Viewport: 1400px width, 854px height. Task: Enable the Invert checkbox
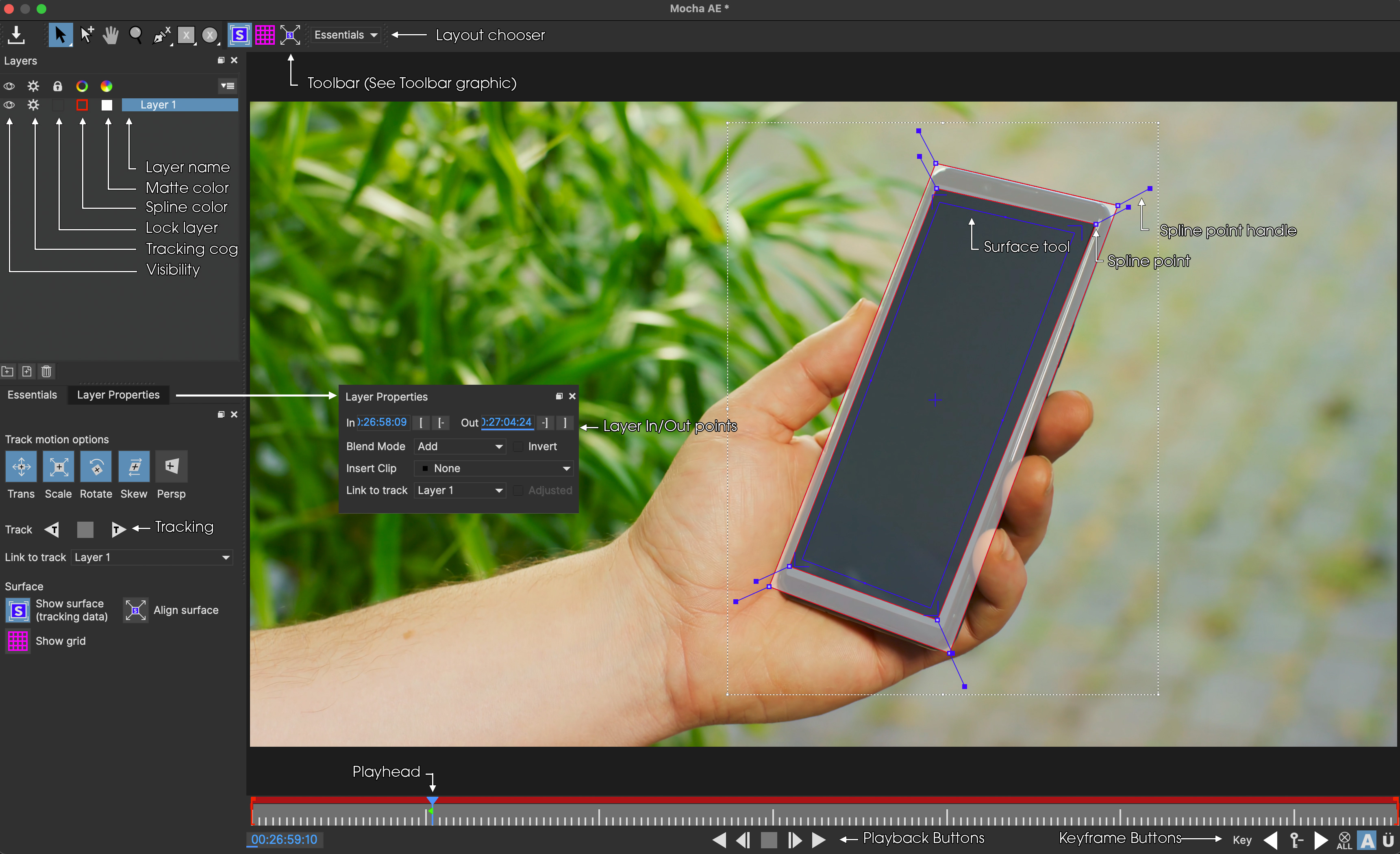518,447
